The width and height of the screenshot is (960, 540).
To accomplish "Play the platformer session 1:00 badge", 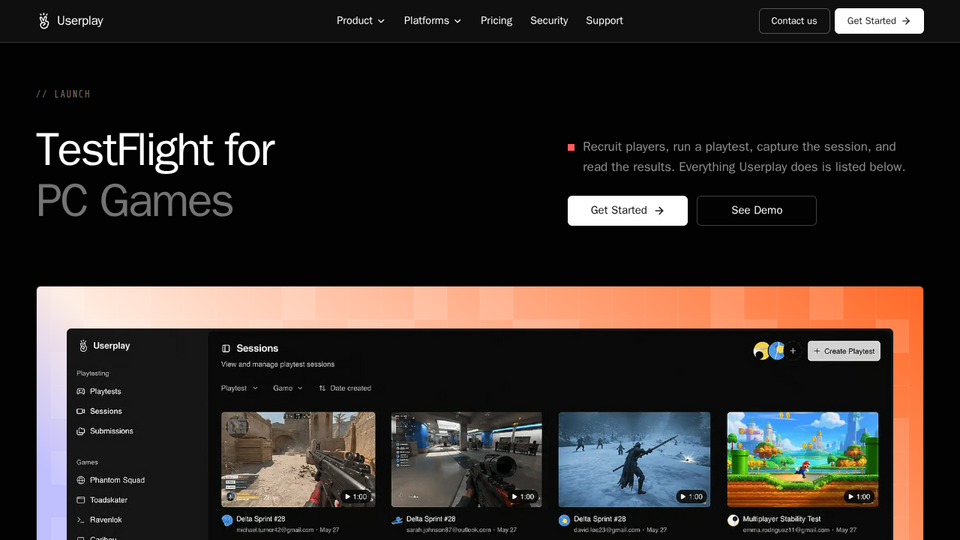I will (x=859, y=497).
